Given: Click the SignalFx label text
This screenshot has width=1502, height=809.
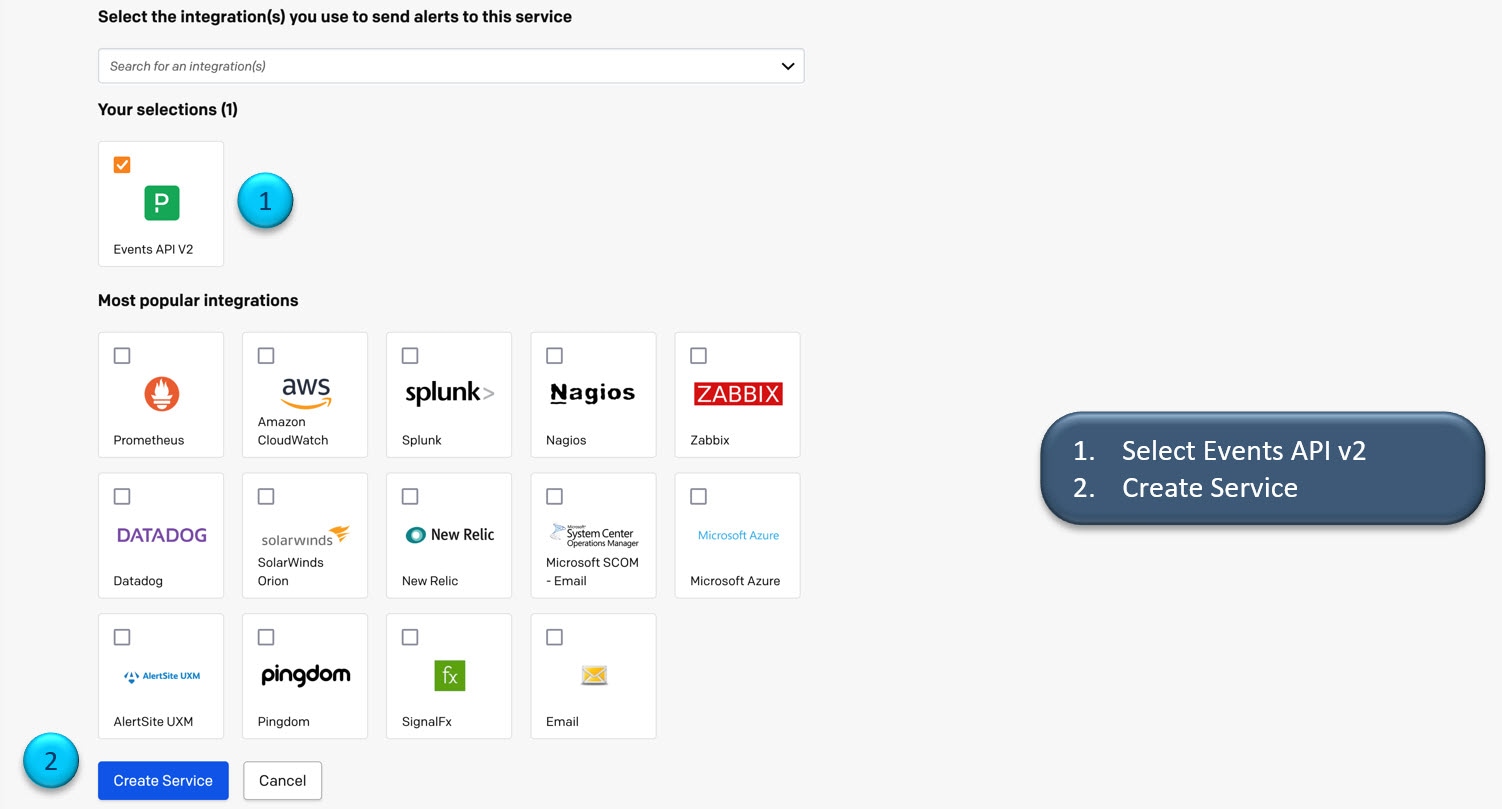Looking at the screenshot, I should [426, 723].
